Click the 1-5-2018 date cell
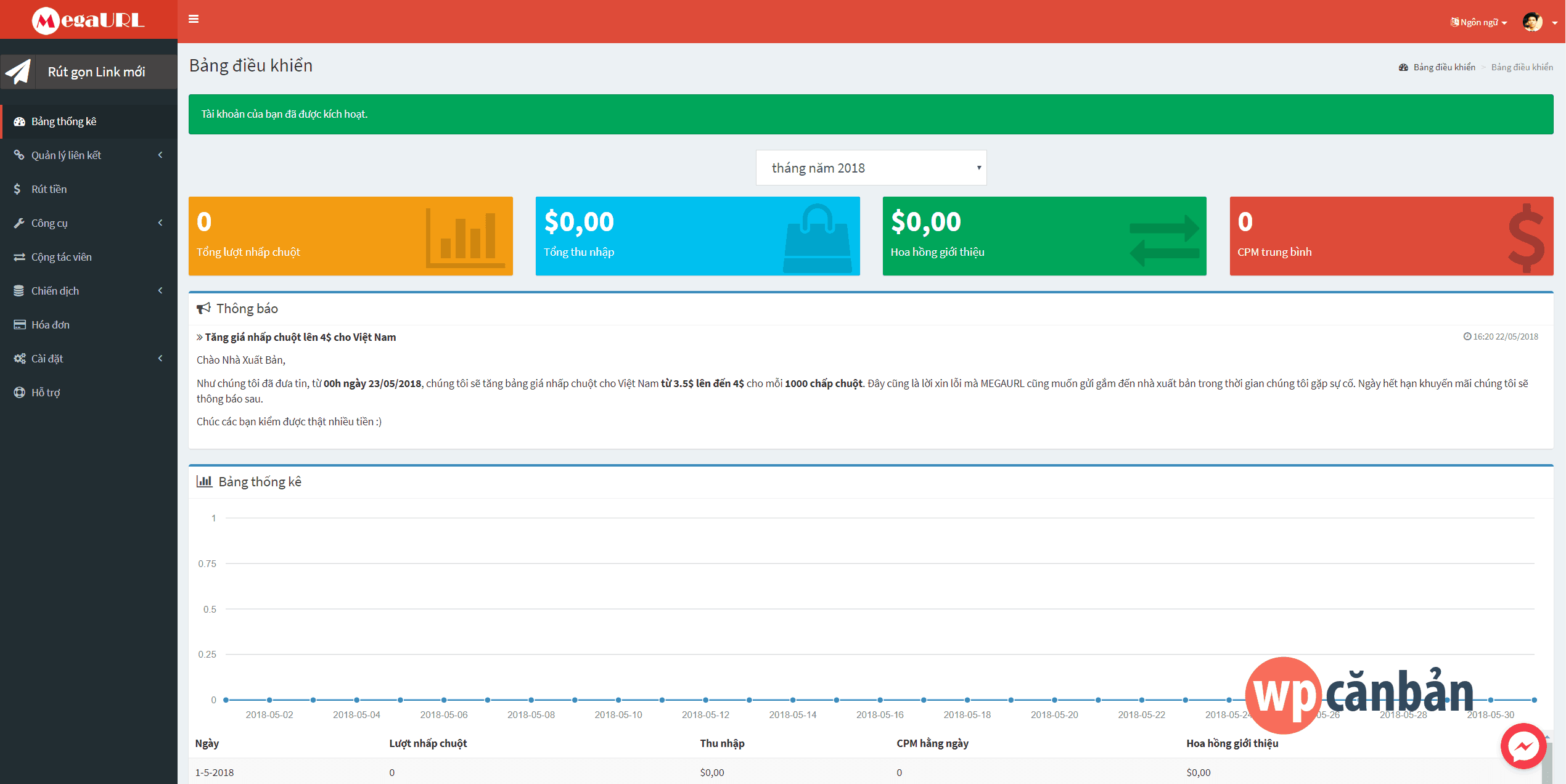Viewport: 1566px width, 784px height. tap(215, 772)
